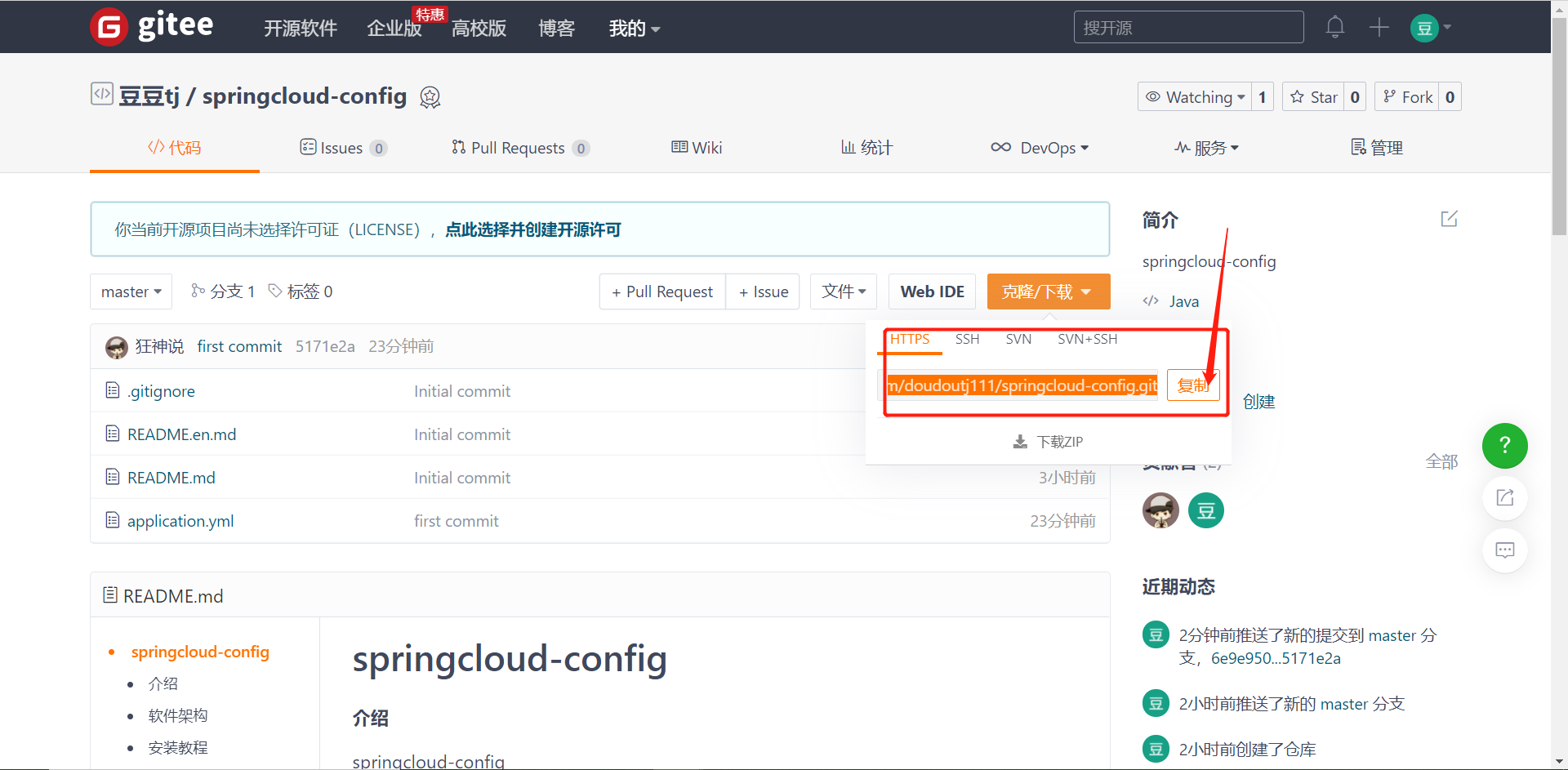Click the floating share icon button
Image resolution: width=1568 pixels, height=770 pixels.
[x=1505, y=498]
